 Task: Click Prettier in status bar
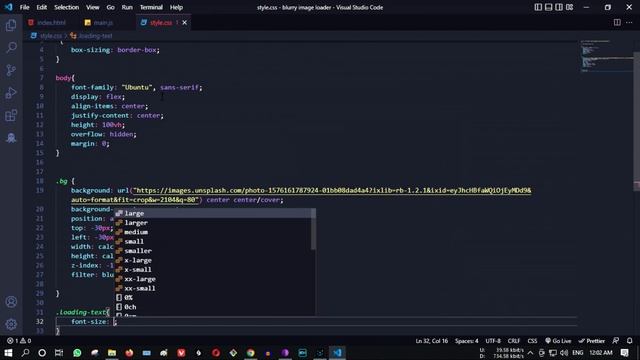pyautogui.click(x=591, y=341)
